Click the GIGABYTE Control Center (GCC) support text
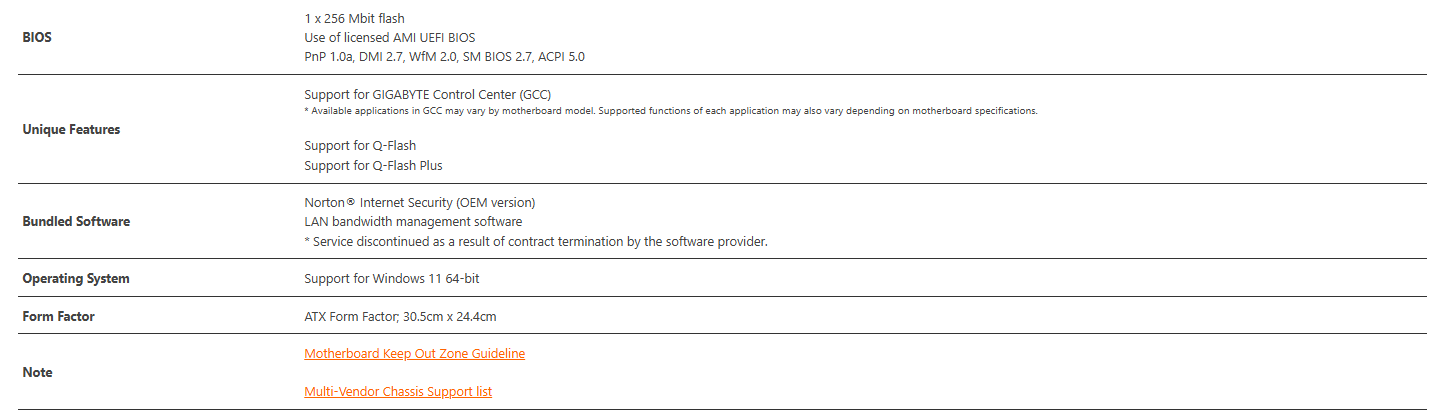Viewport: 1440px width, 420px height. pyautogui.click(x=427, y=94)
